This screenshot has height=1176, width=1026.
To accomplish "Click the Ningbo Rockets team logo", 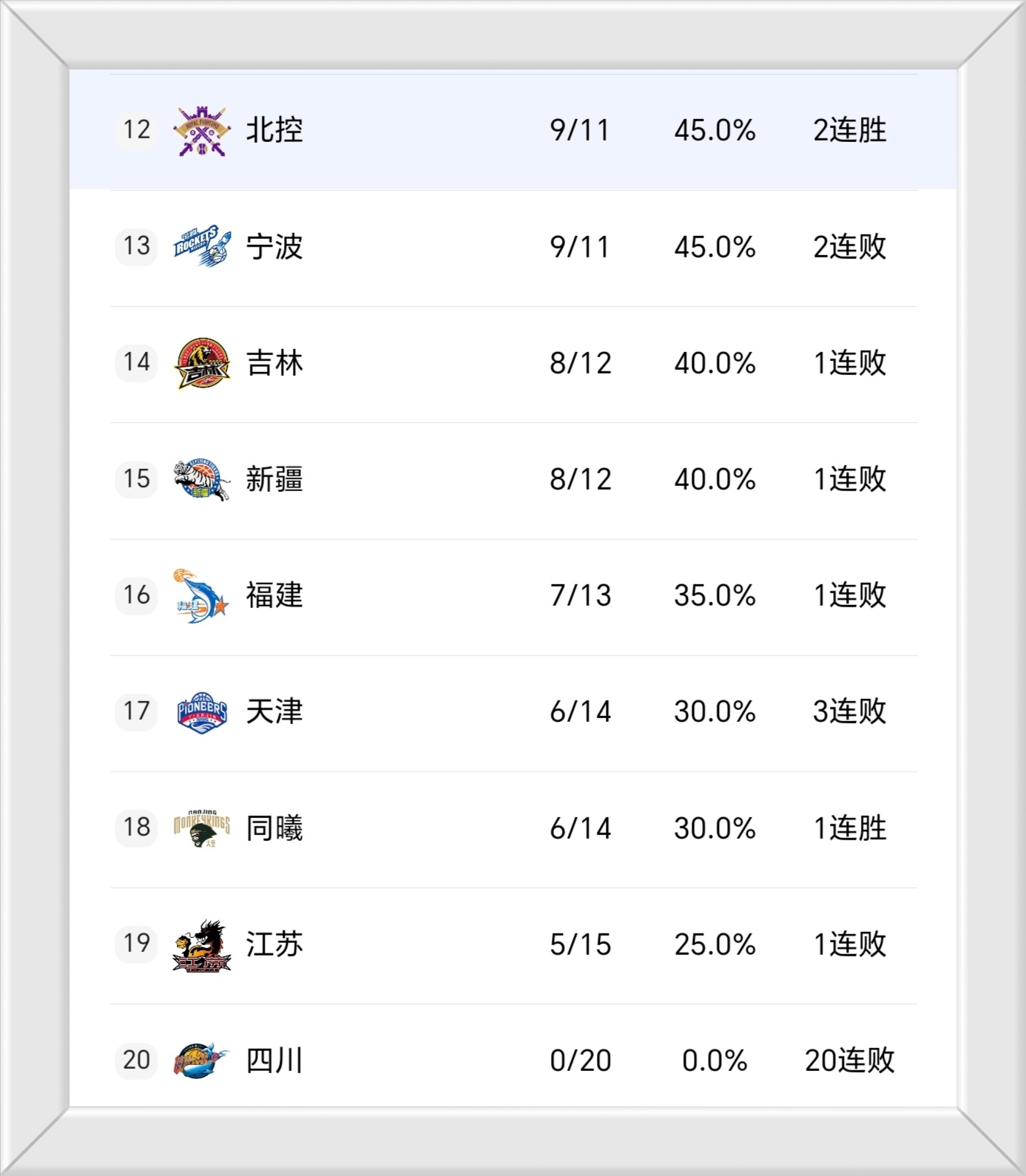I will (202, 247).
